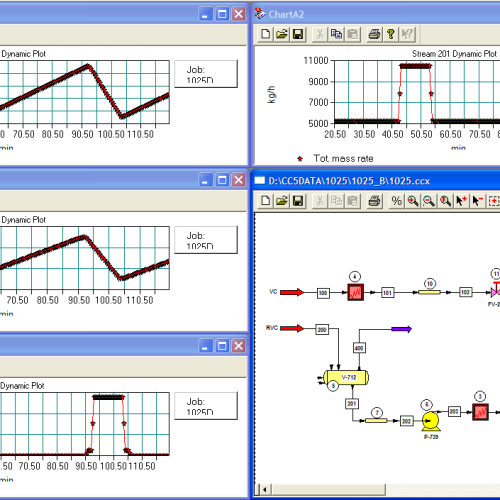Click the flowsheet horizontal scrollbar left arrow
The image size is (500, 500).
265,489
